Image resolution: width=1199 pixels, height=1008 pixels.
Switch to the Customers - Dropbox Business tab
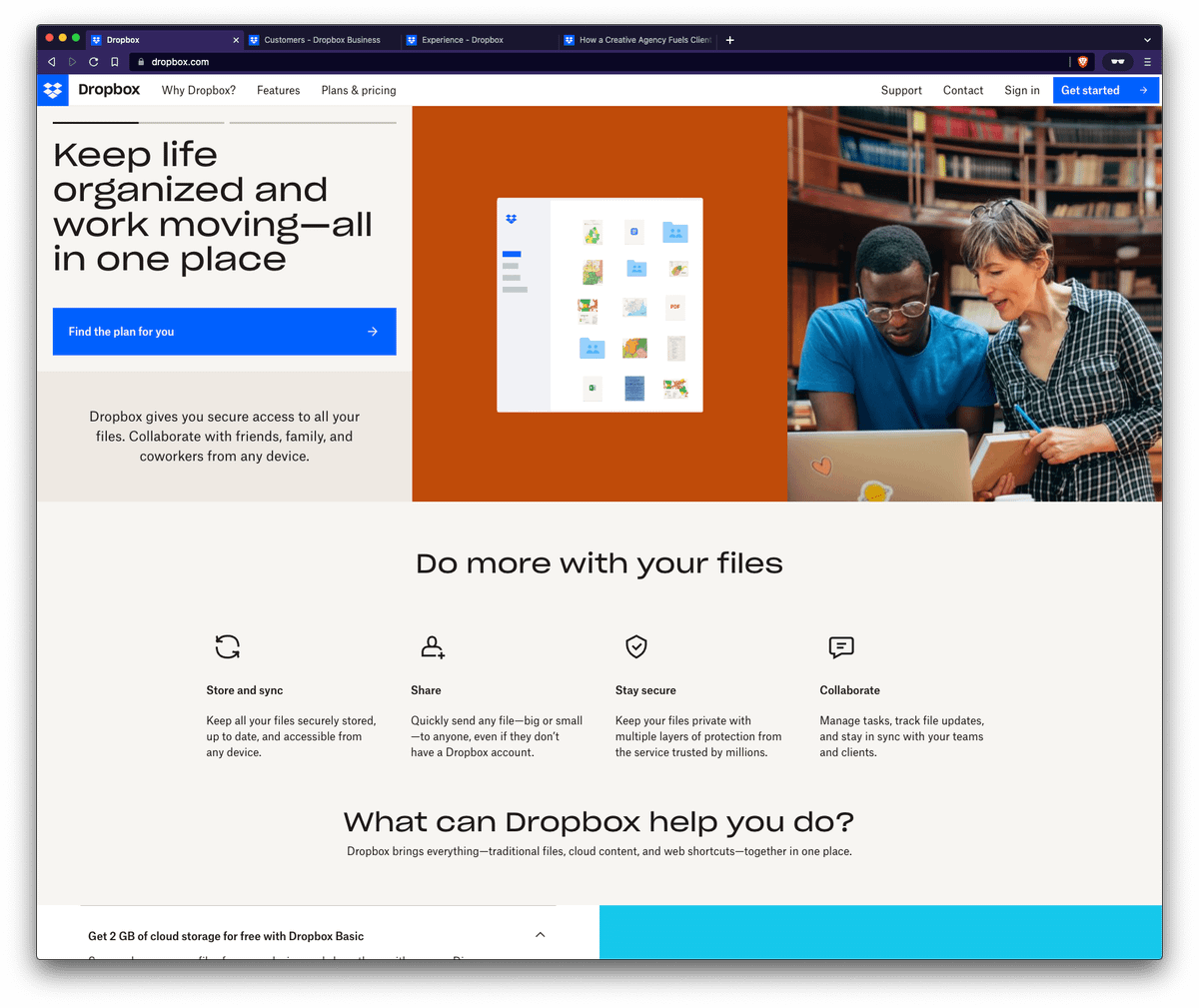pyautogui.click(x=322, y=40)
